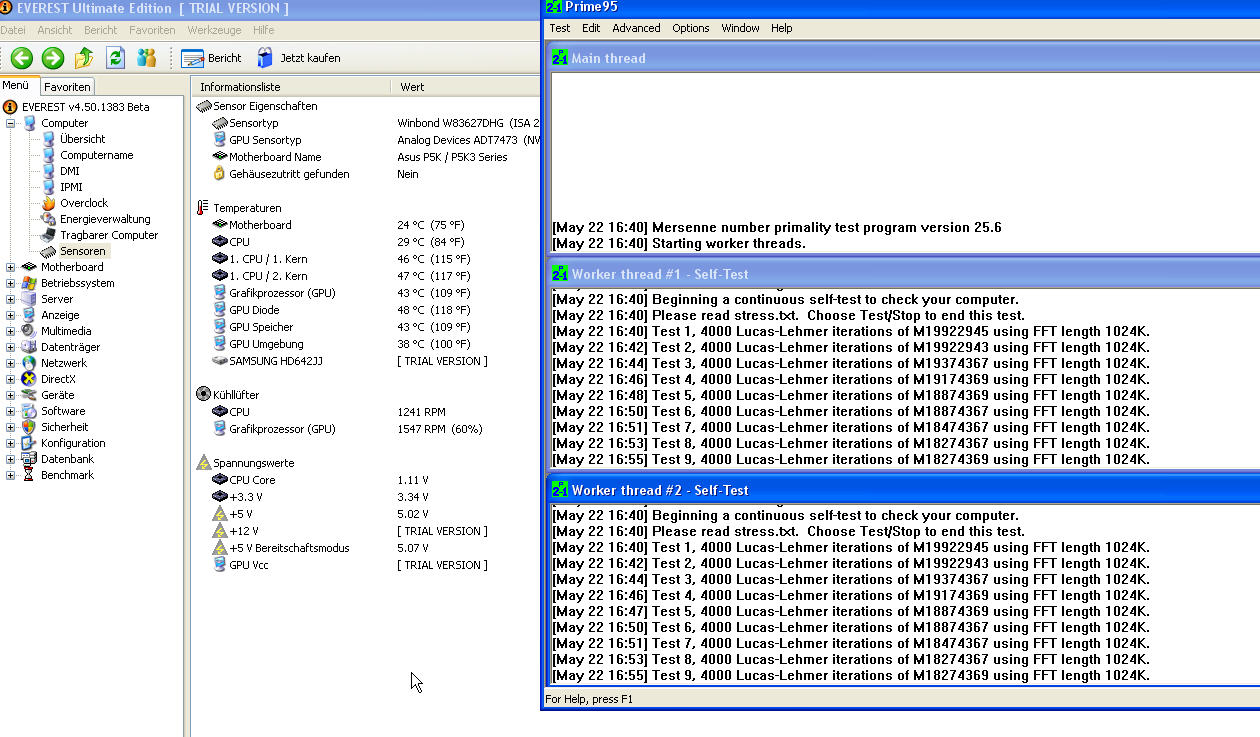Open the Prime95 Help menu

pyautogui.click(x=782, y=28)
